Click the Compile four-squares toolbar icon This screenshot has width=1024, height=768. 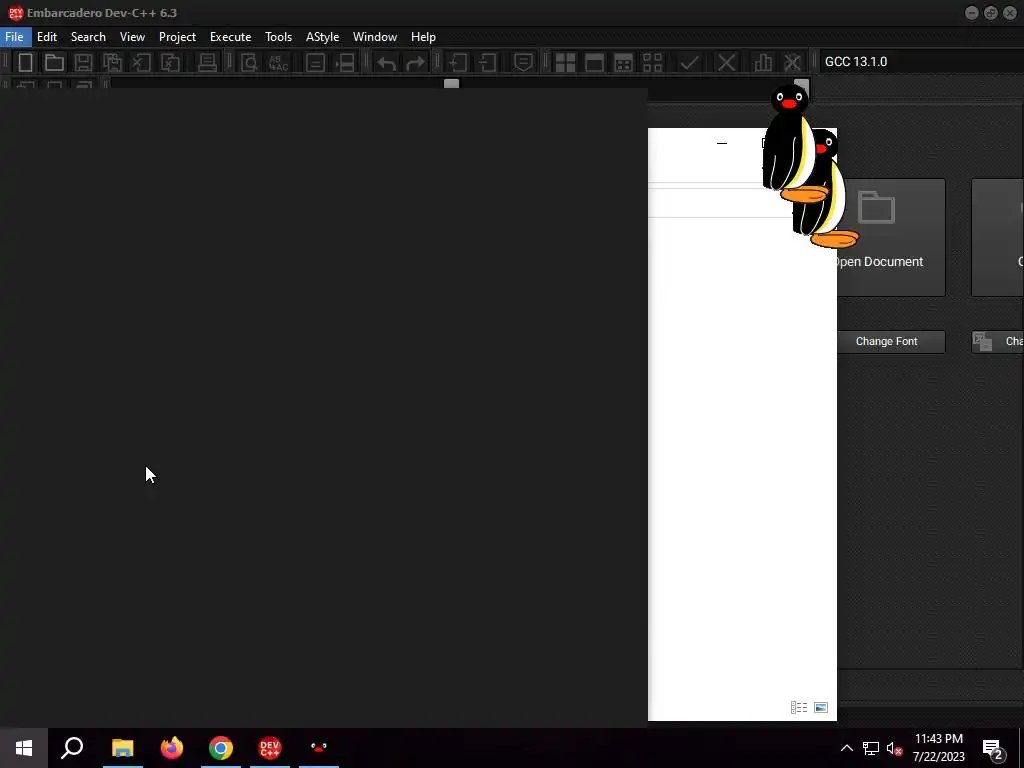[565, 63]
